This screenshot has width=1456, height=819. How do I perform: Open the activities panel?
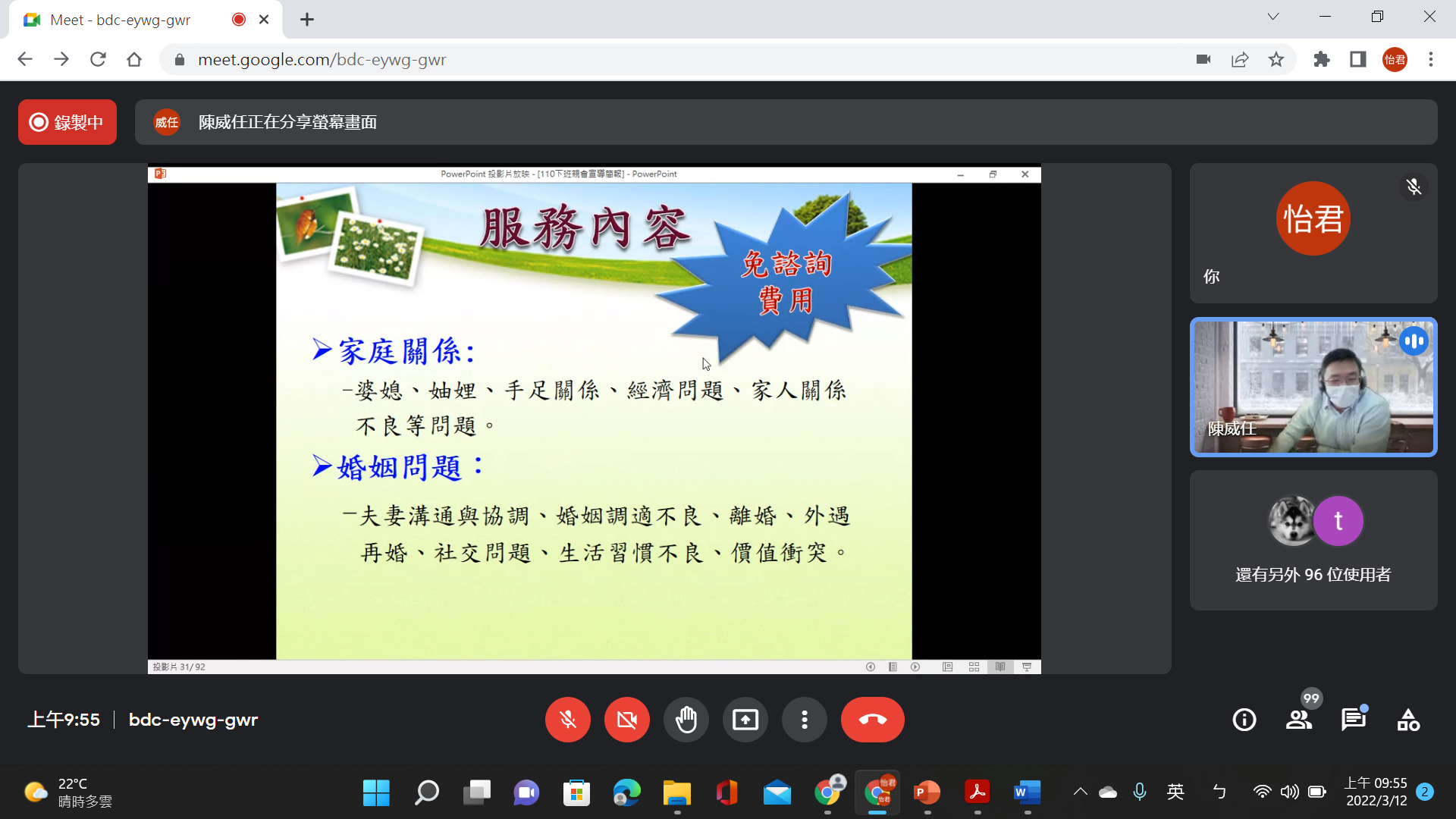[1408, 720]
